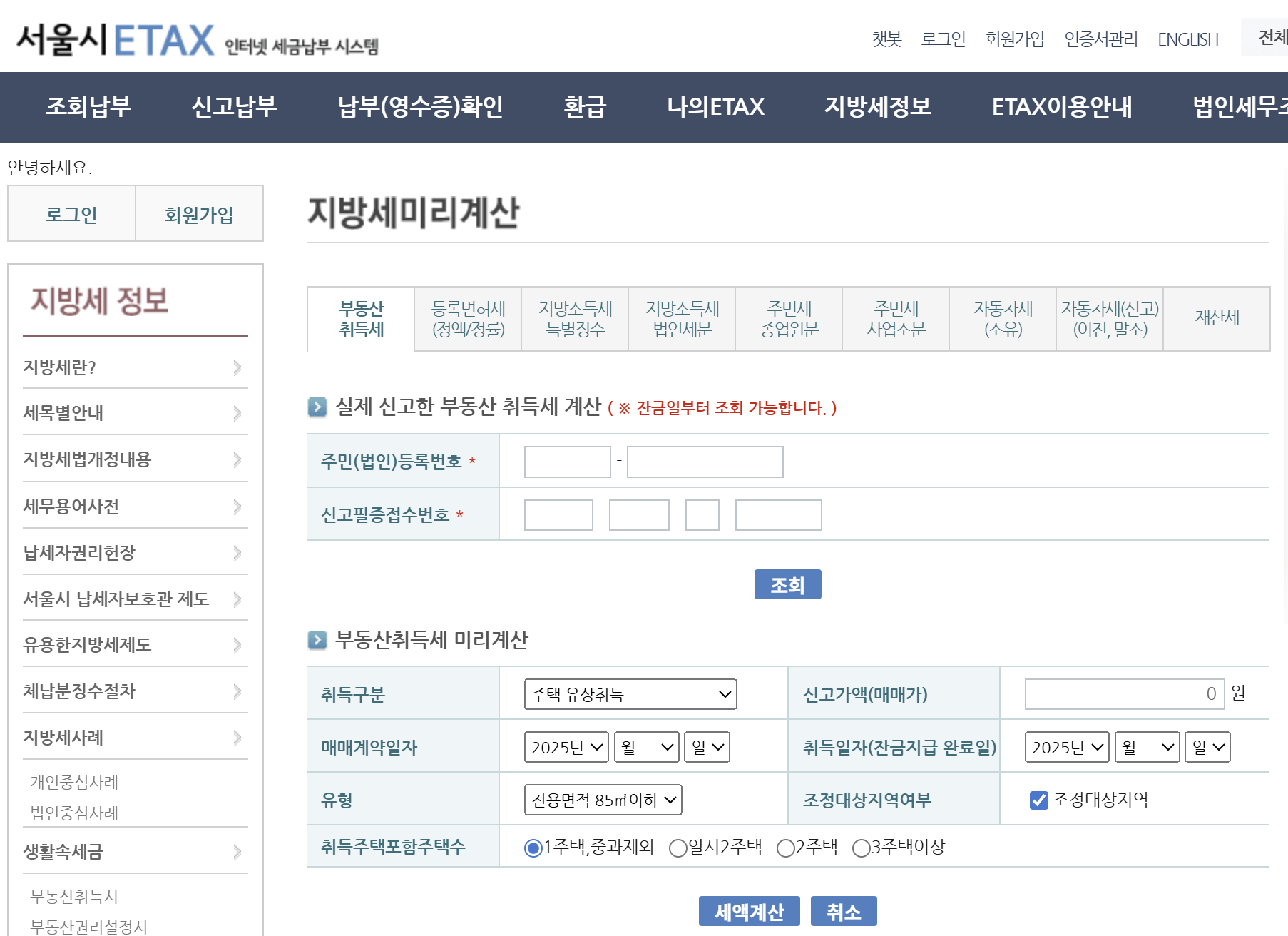Click the chevron next to 지방세란?
The width and height of the screenshot is (1288, 936).
click(x=237, y=367)
